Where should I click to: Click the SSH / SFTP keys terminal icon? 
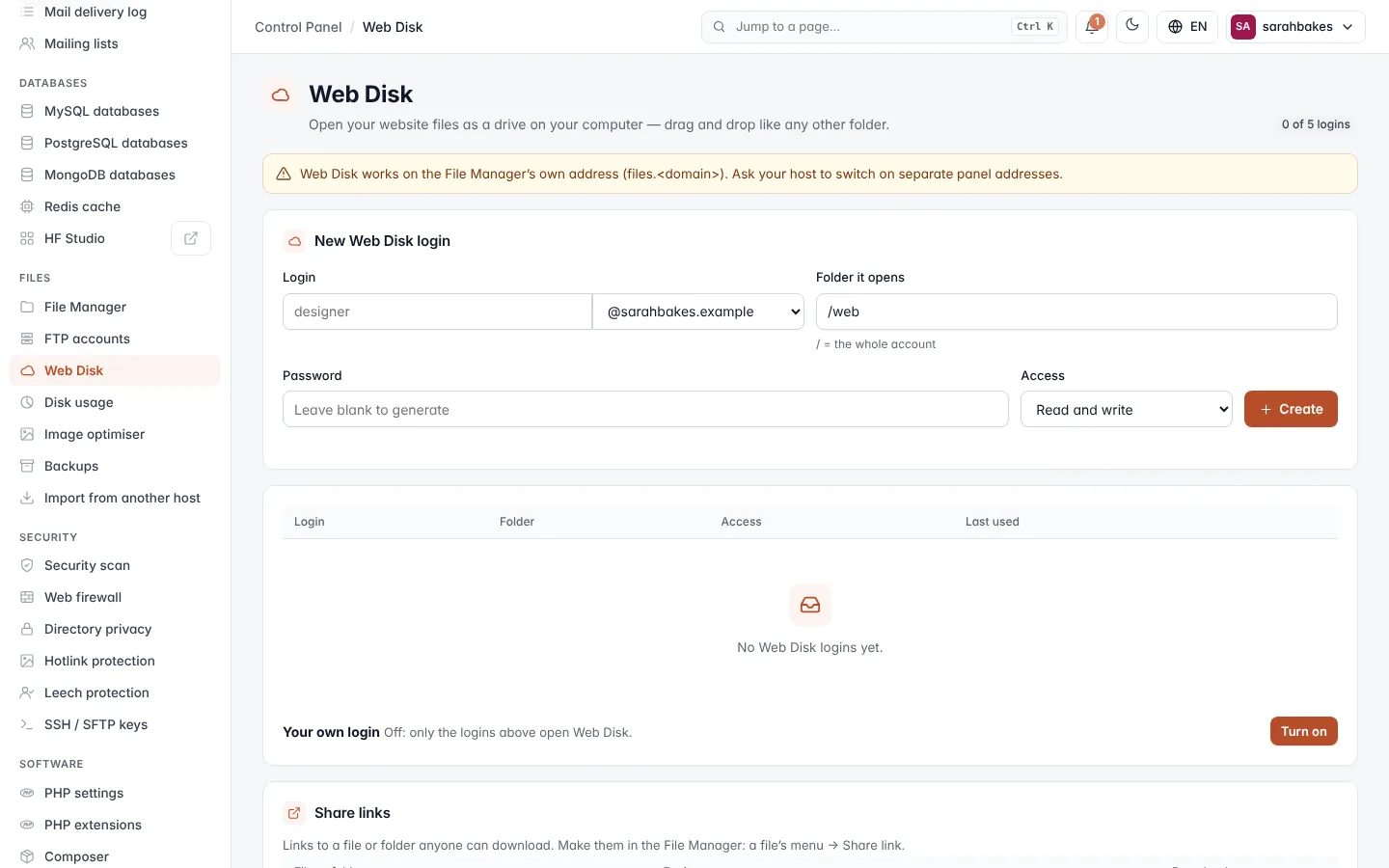click(x=27, y=724)
